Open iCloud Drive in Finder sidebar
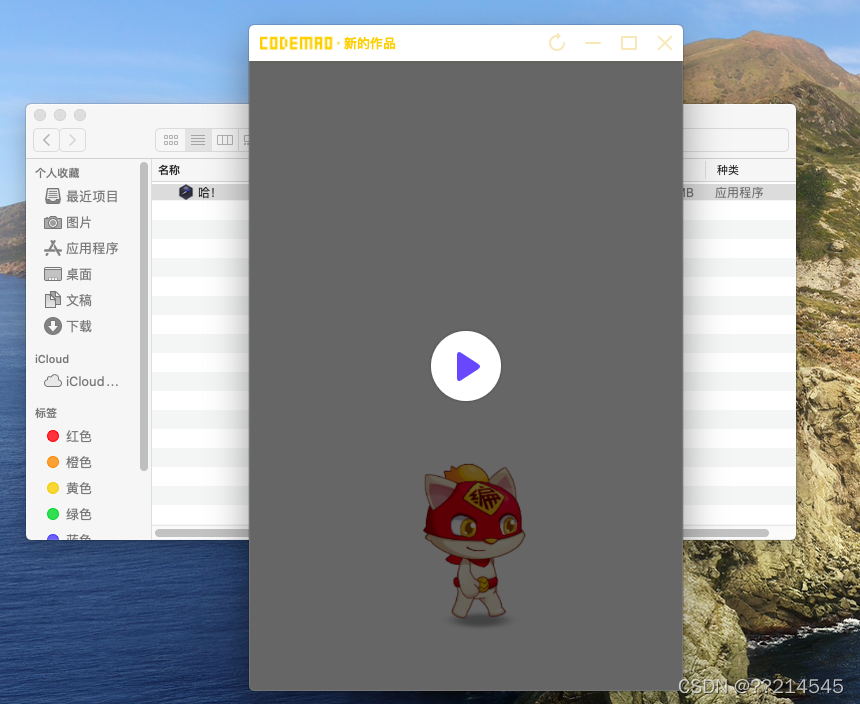The width and height of the screenshot is (860, 704). click(x=81, y=381)
